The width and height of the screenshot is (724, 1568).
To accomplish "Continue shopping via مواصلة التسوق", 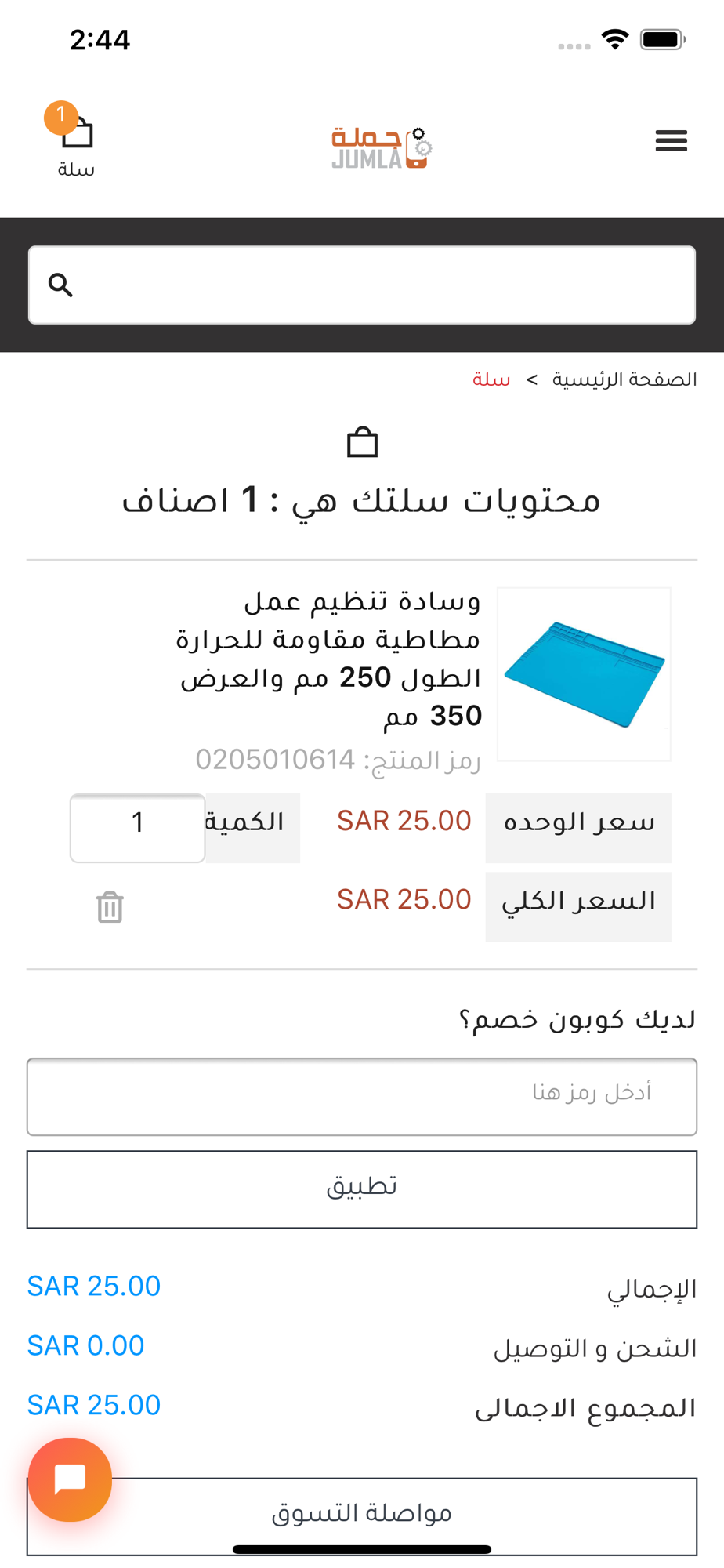I will (x=362, y=1516).
